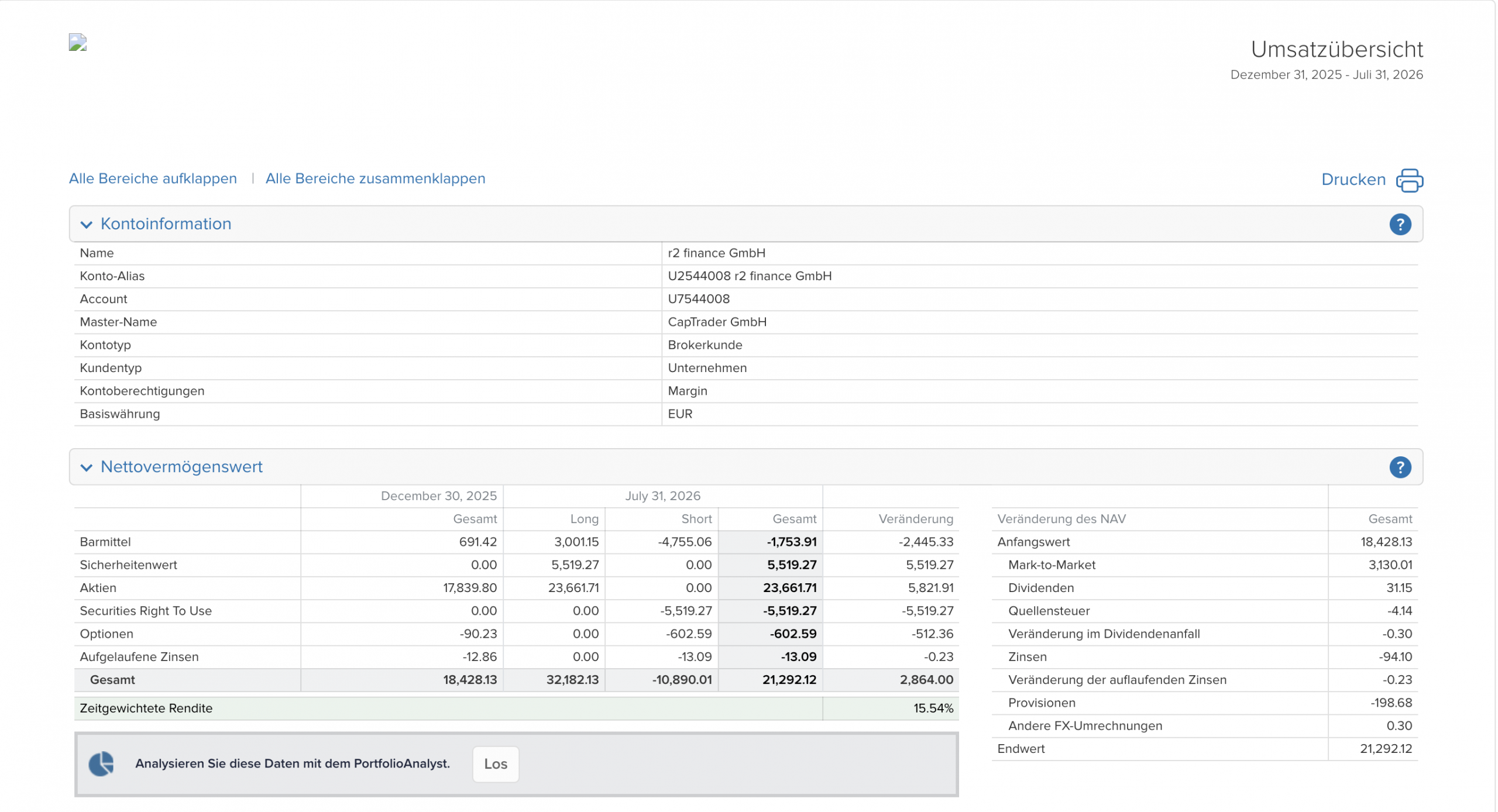This screenshot has height=812, width=1498.
Task: Select the Account number 'U7544008'
Action: (699, 299)
